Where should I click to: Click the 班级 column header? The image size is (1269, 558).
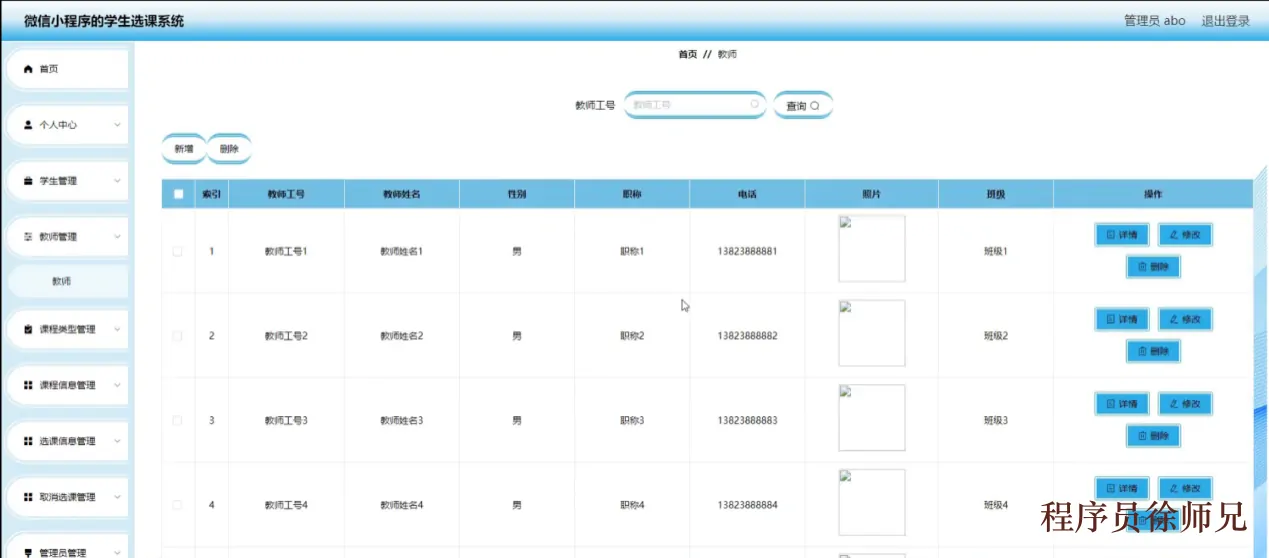coord(996,194)
